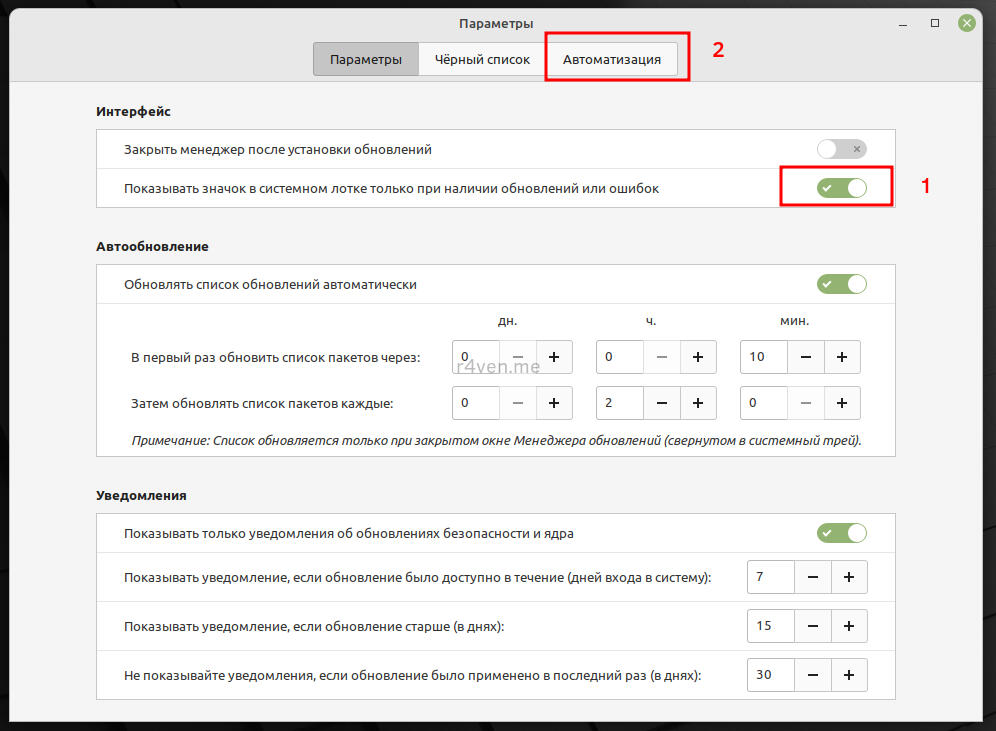
Task: Decrease first refresh minutes with minus
Action: [x=806, y=357]
